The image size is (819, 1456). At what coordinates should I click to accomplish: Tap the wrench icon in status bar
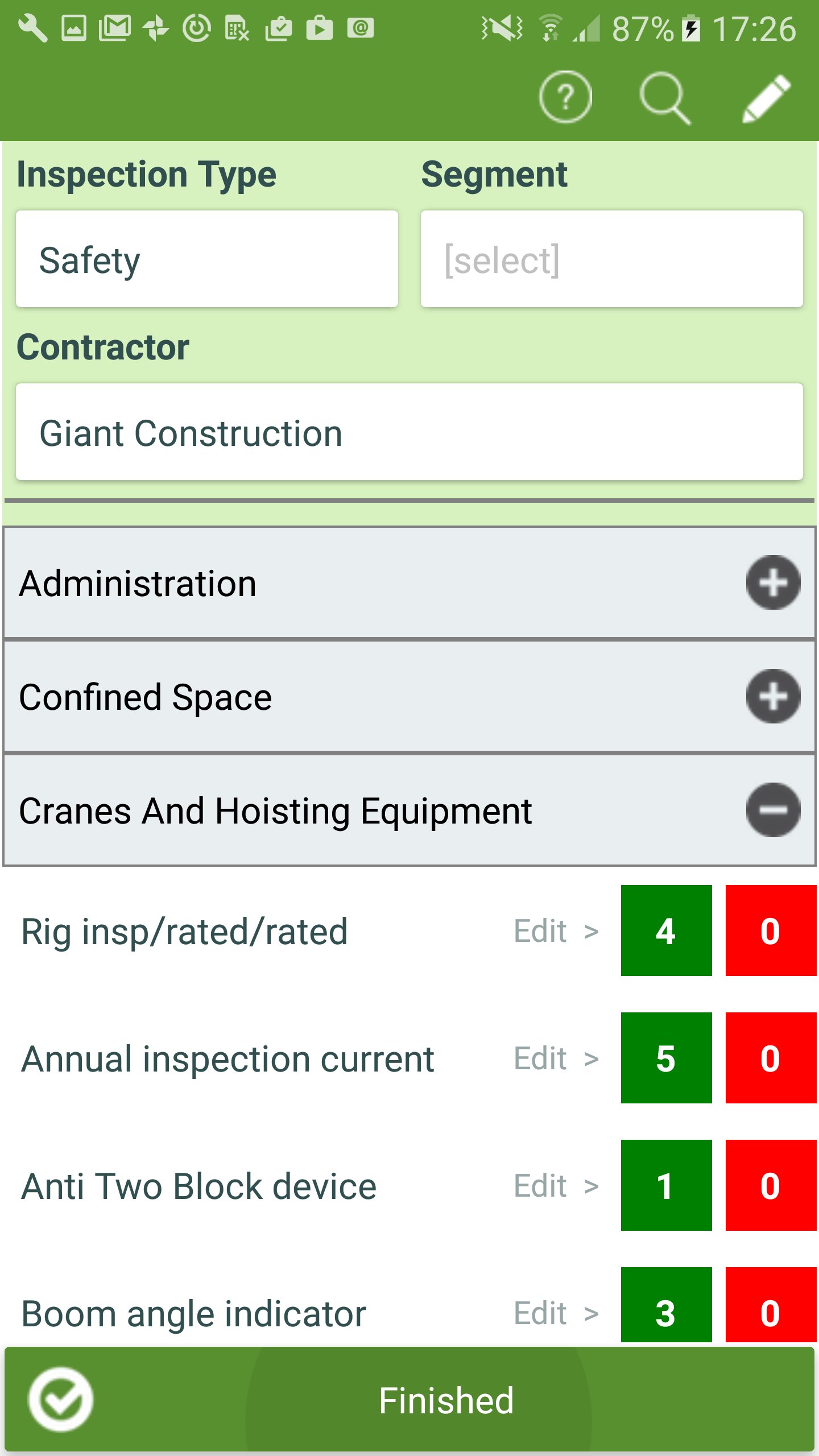coord(32,28)
